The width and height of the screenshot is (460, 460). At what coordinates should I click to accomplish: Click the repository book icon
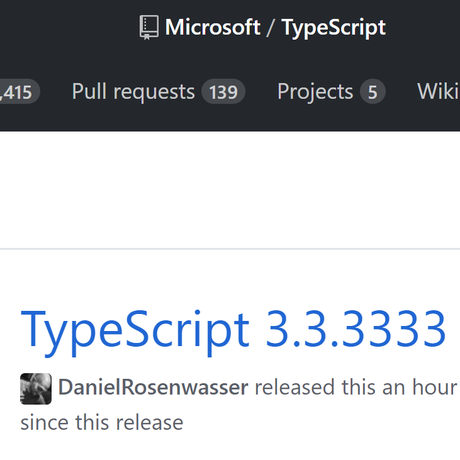149,27
